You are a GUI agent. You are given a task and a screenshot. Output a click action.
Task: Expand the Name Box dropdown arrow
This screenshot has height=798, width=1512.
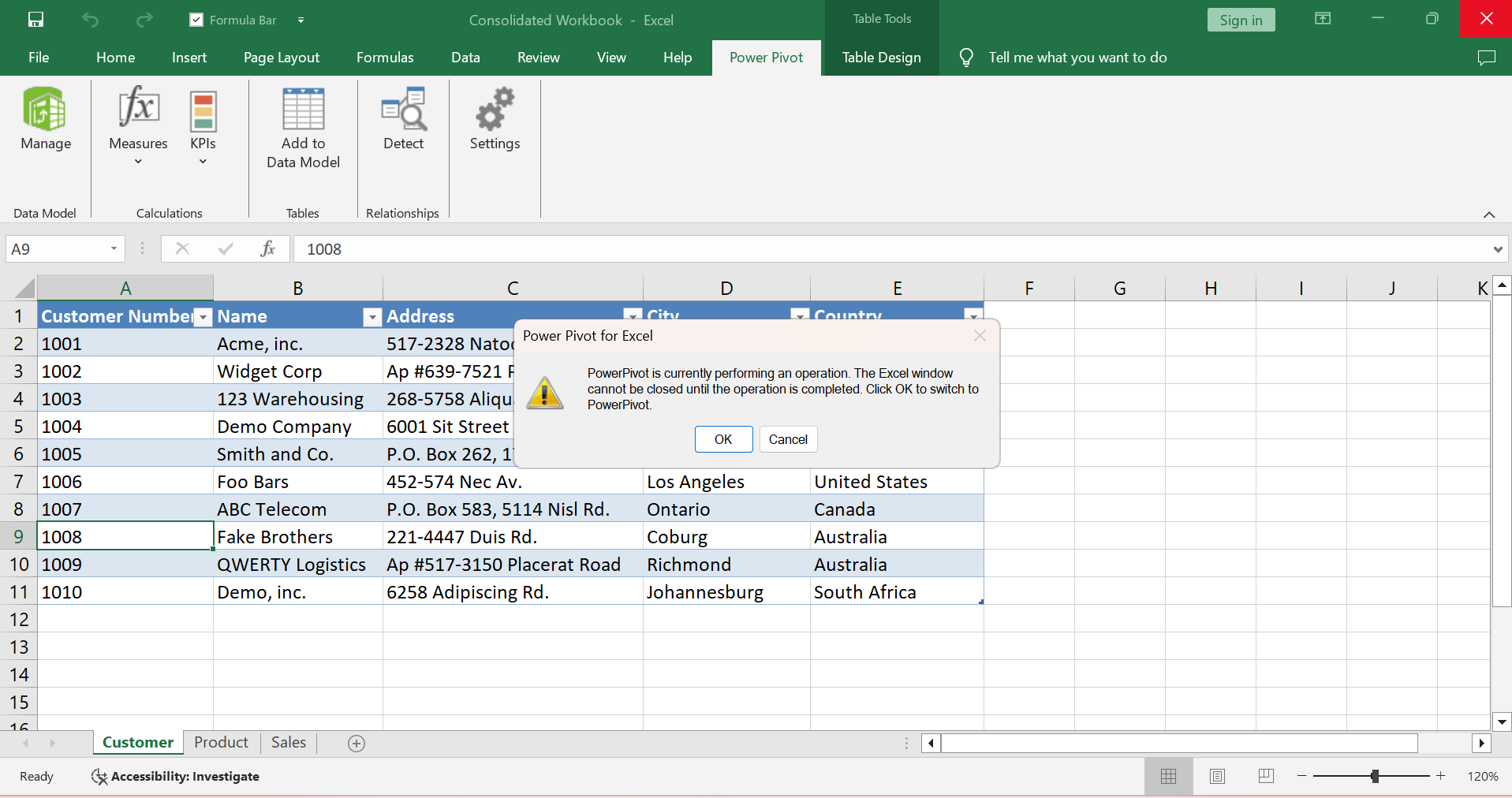pyautogui.click(x=114, y=249)
